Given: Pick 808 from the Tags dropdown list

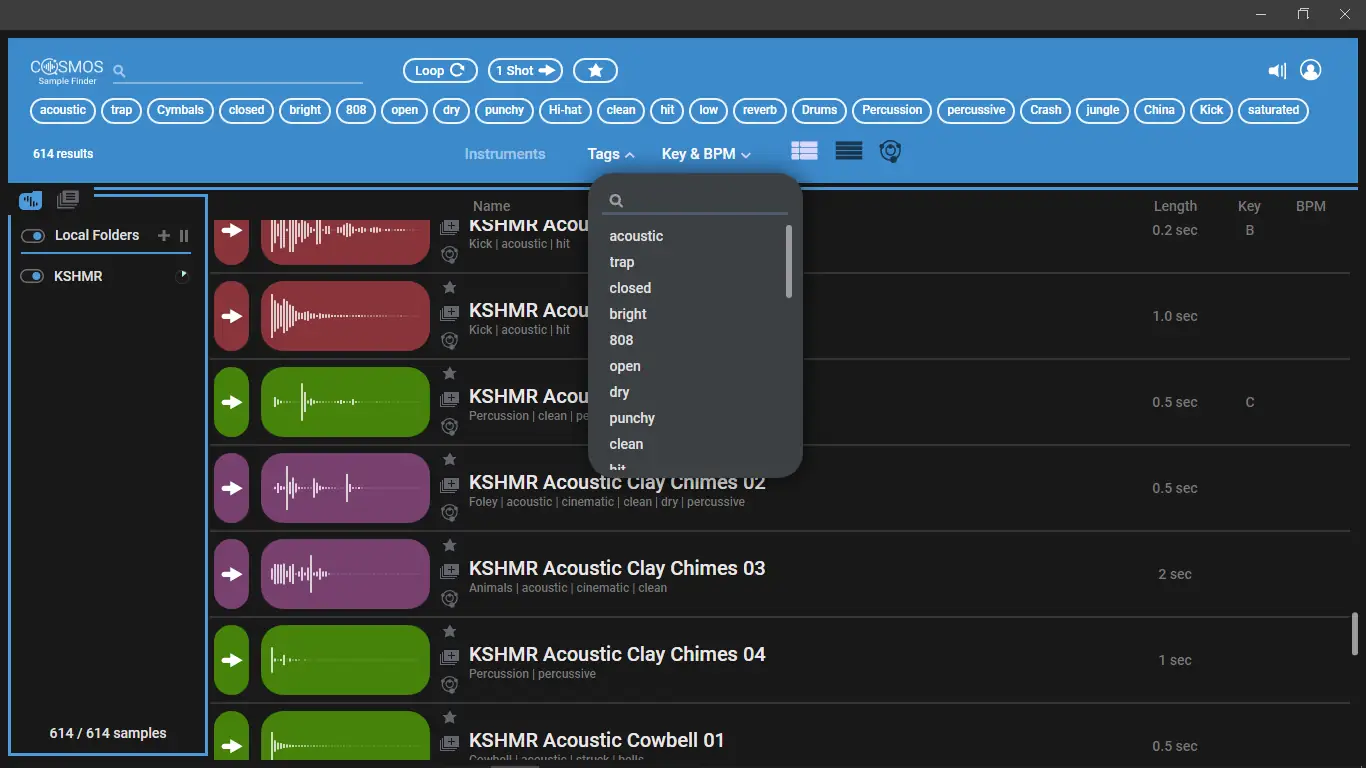Looking at the screenshot, I should pyautogui.click(x=621, y=340).
